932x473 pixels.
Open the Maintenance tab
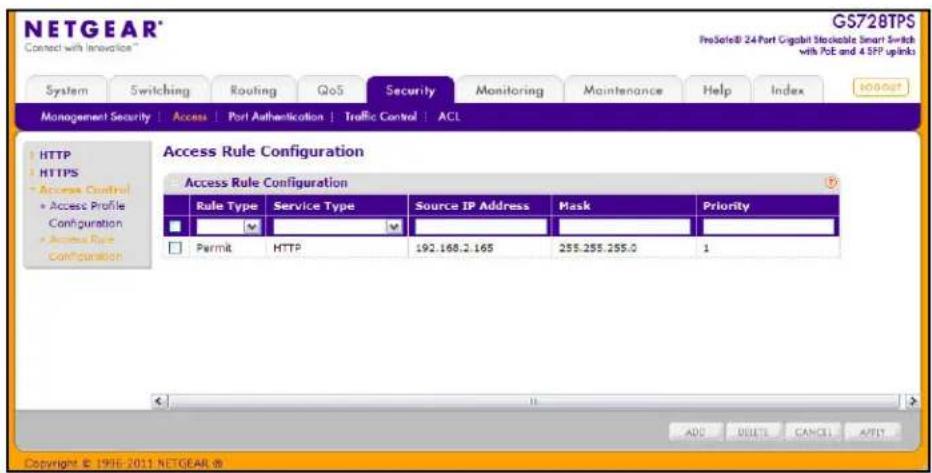click(623, 91)
